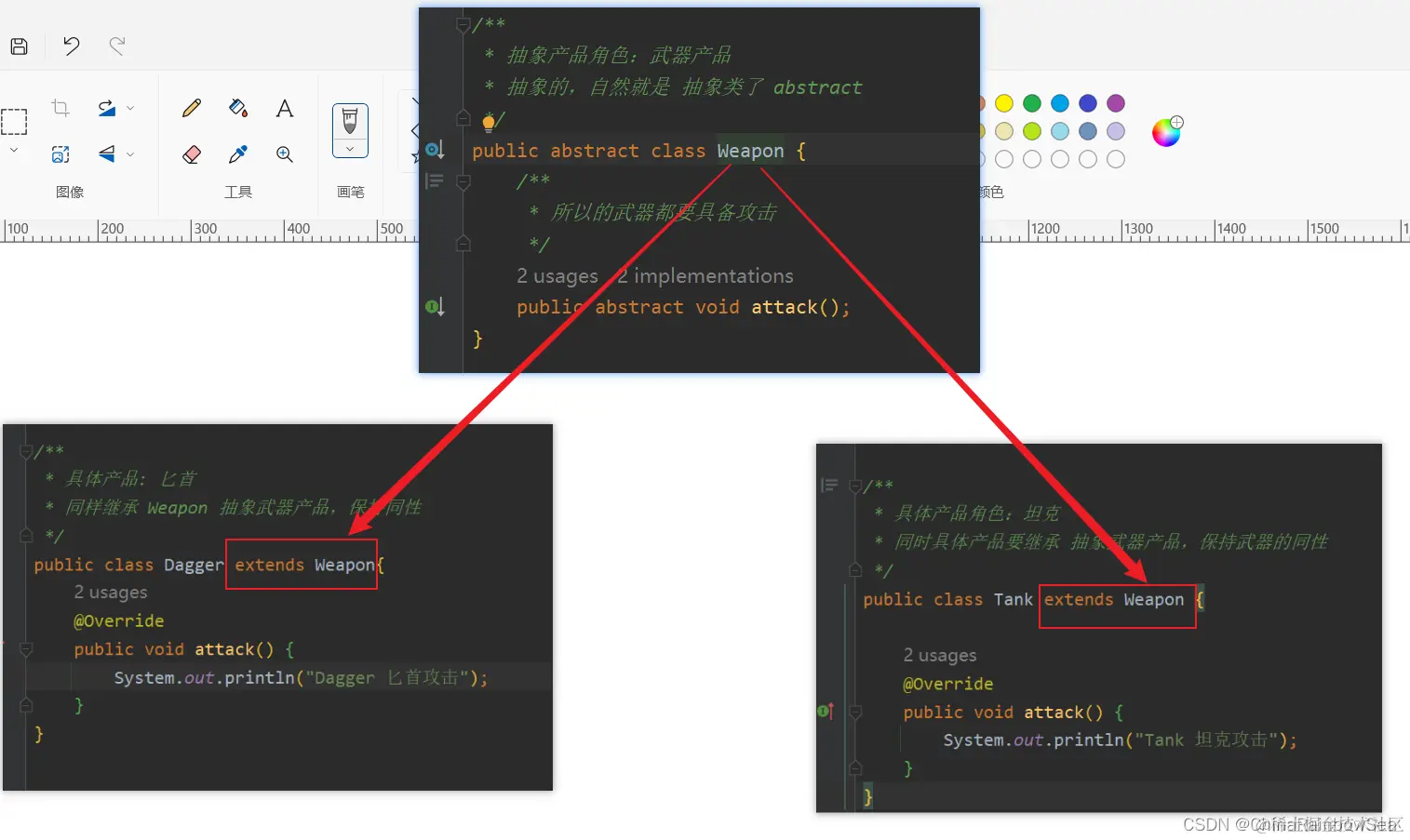Click the Redo arrow

(117, 46)
